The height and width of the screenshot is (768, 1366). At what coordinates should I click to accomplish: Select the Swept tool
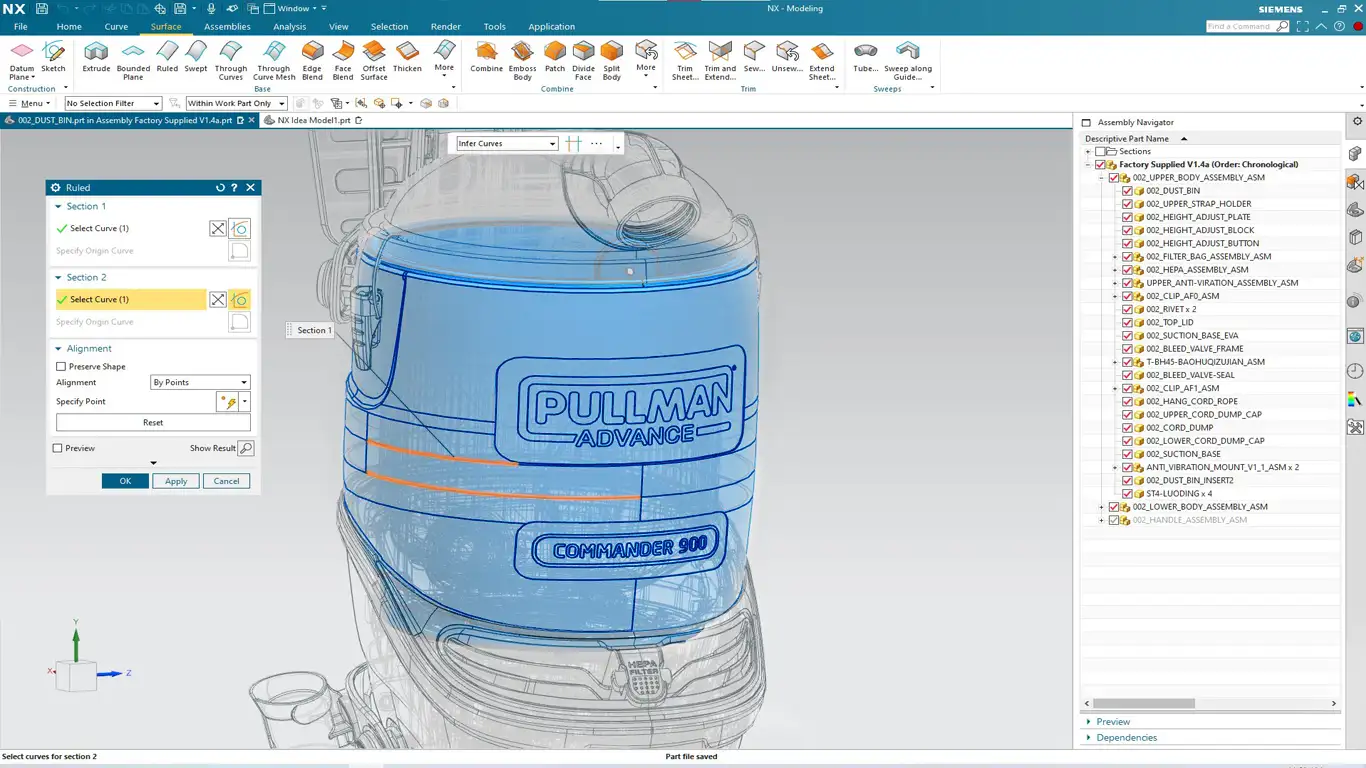196,57
